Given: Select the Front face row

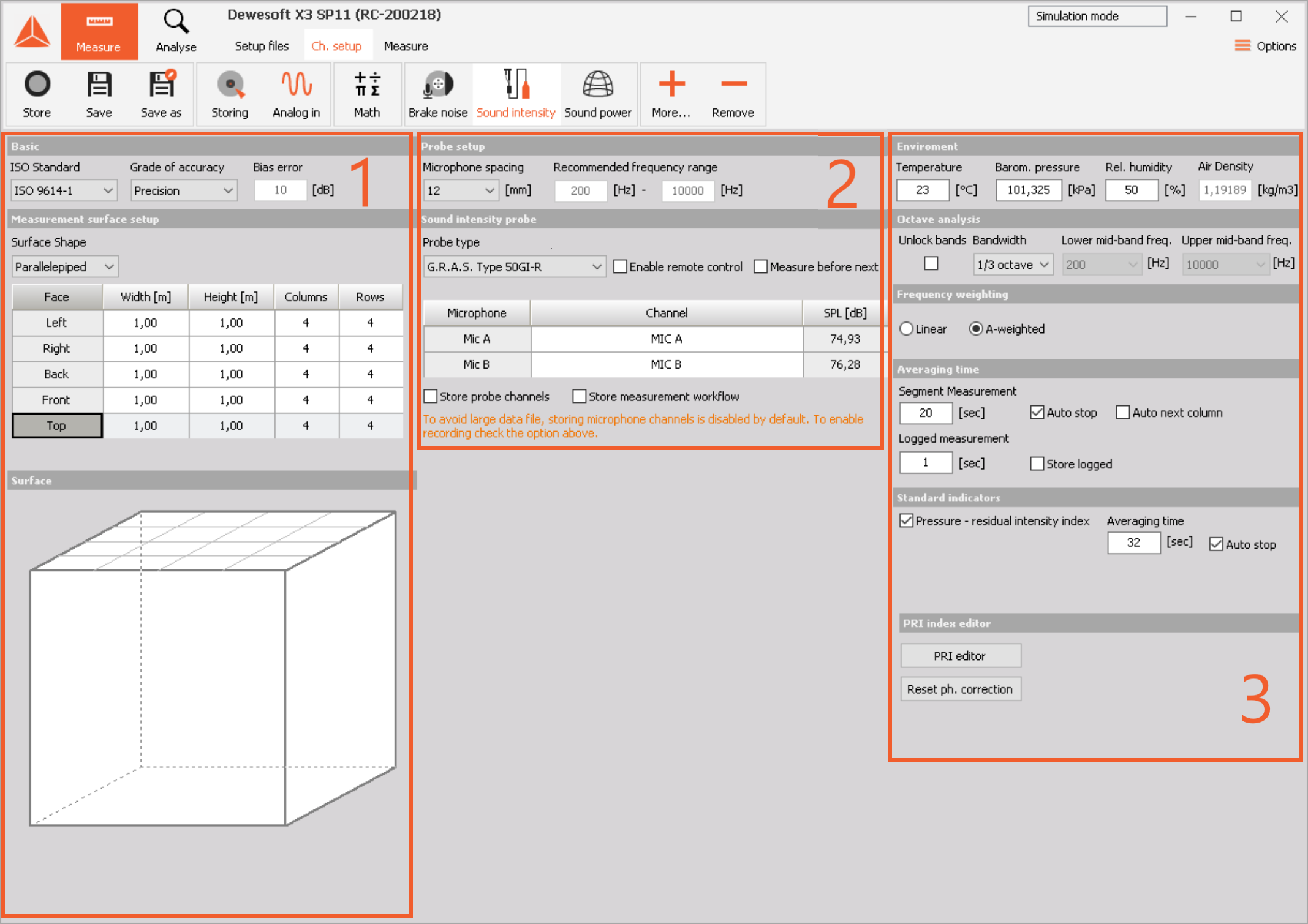Looking at the screenshot, I should click(207, 400).
